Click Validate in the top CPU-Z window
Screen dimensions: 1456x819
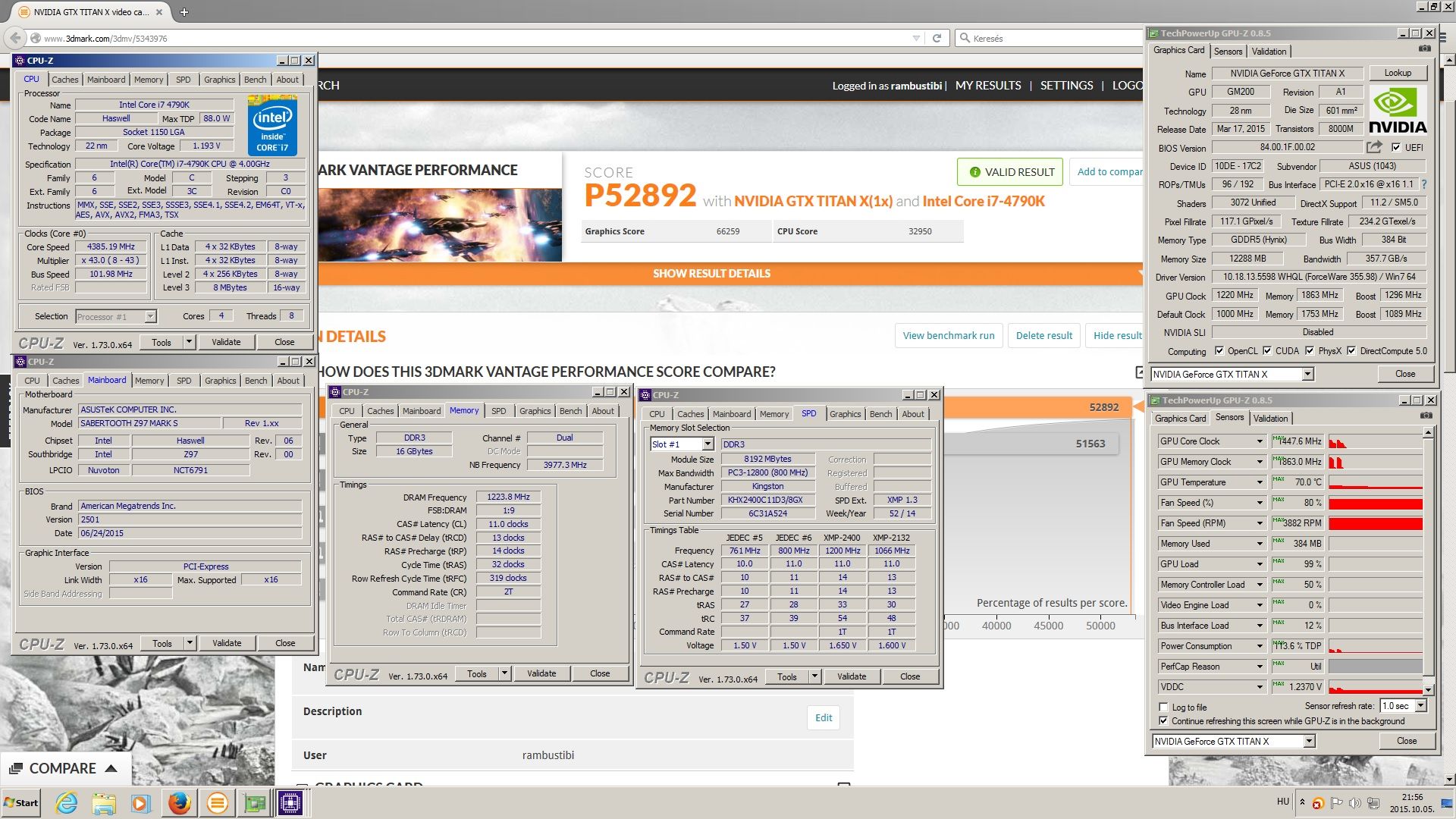[226, 342]
